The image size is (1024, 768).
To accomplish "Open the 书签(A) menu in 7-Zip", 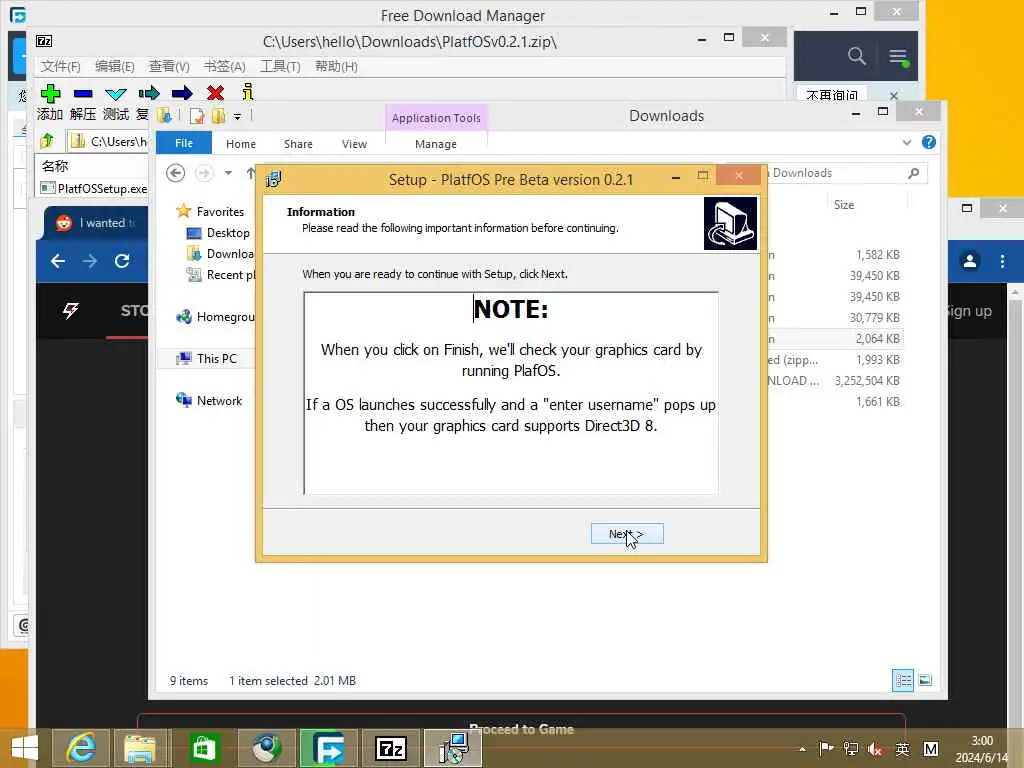I will pos(225,67).
